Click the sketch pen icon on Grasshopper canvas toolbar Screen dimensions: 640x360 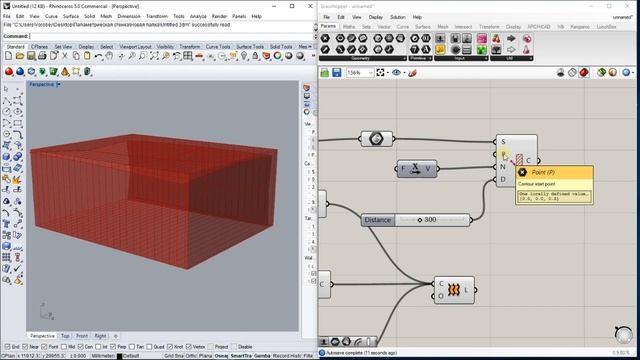point(412,73)
